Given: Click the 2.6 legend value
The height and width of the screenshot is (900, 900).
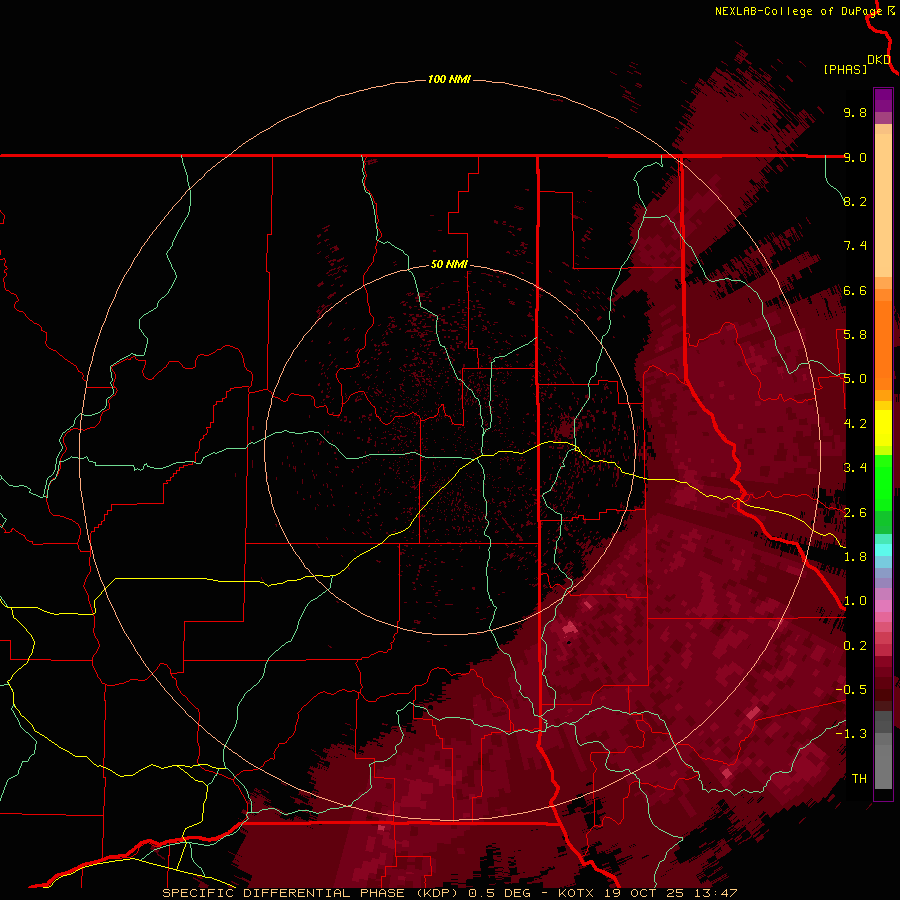Looking at the screenshot, I should click(855, 513).
